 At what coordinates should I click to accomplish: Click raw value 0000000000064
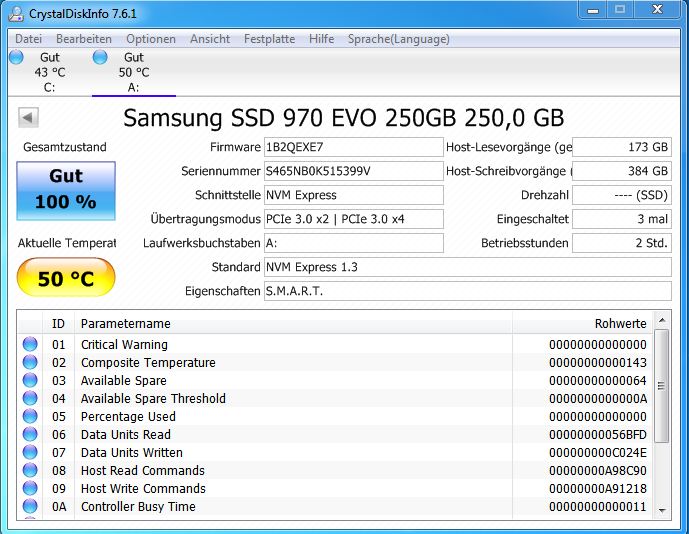[x=598, y=381]
